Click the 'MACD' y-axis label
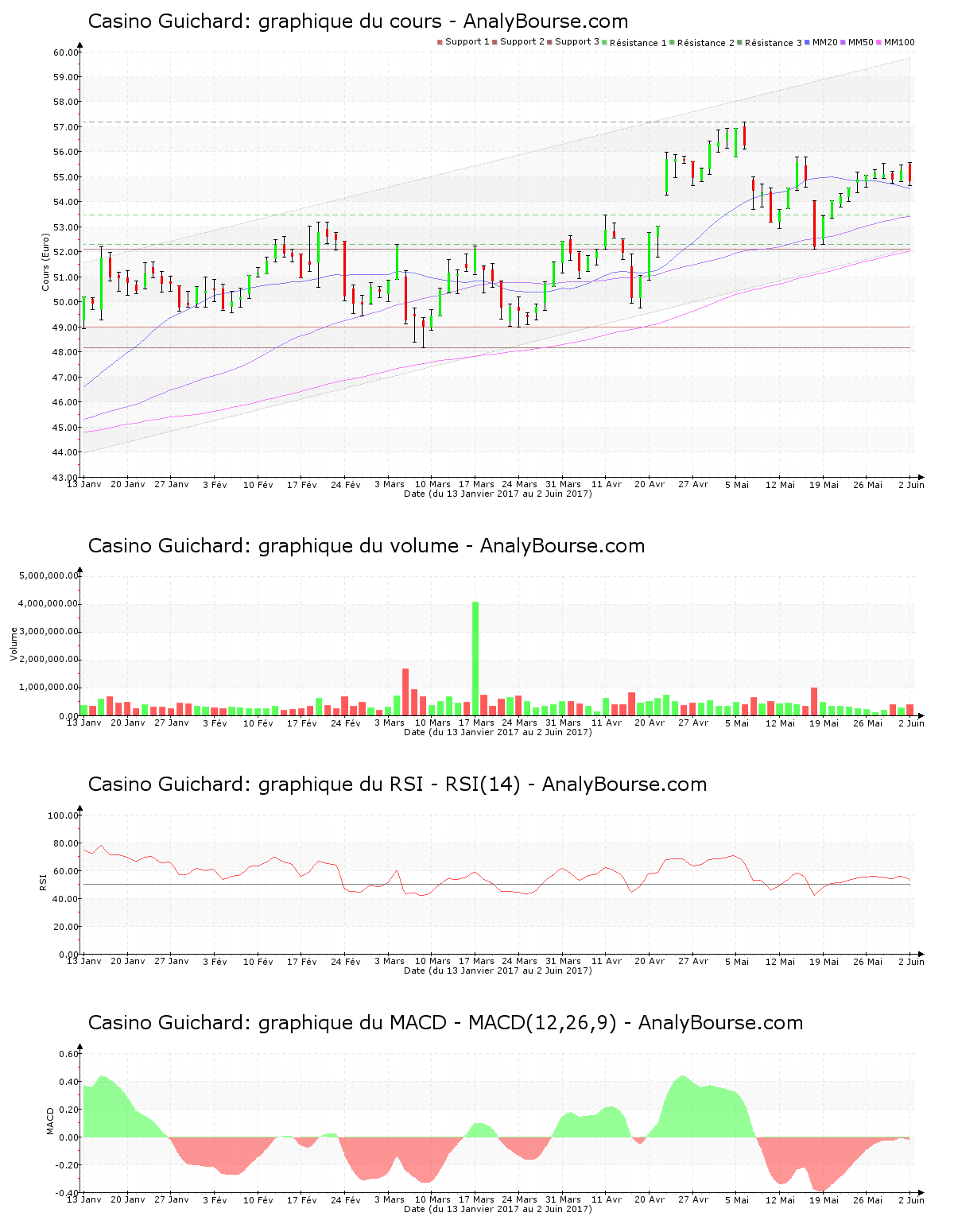Viewport: 954px width, 1232px height. (51, 1121)
